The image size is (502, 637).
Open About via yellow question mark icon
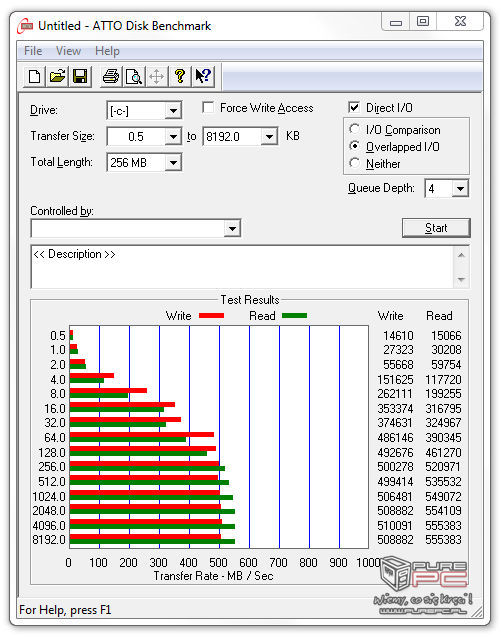click(180, 76)
